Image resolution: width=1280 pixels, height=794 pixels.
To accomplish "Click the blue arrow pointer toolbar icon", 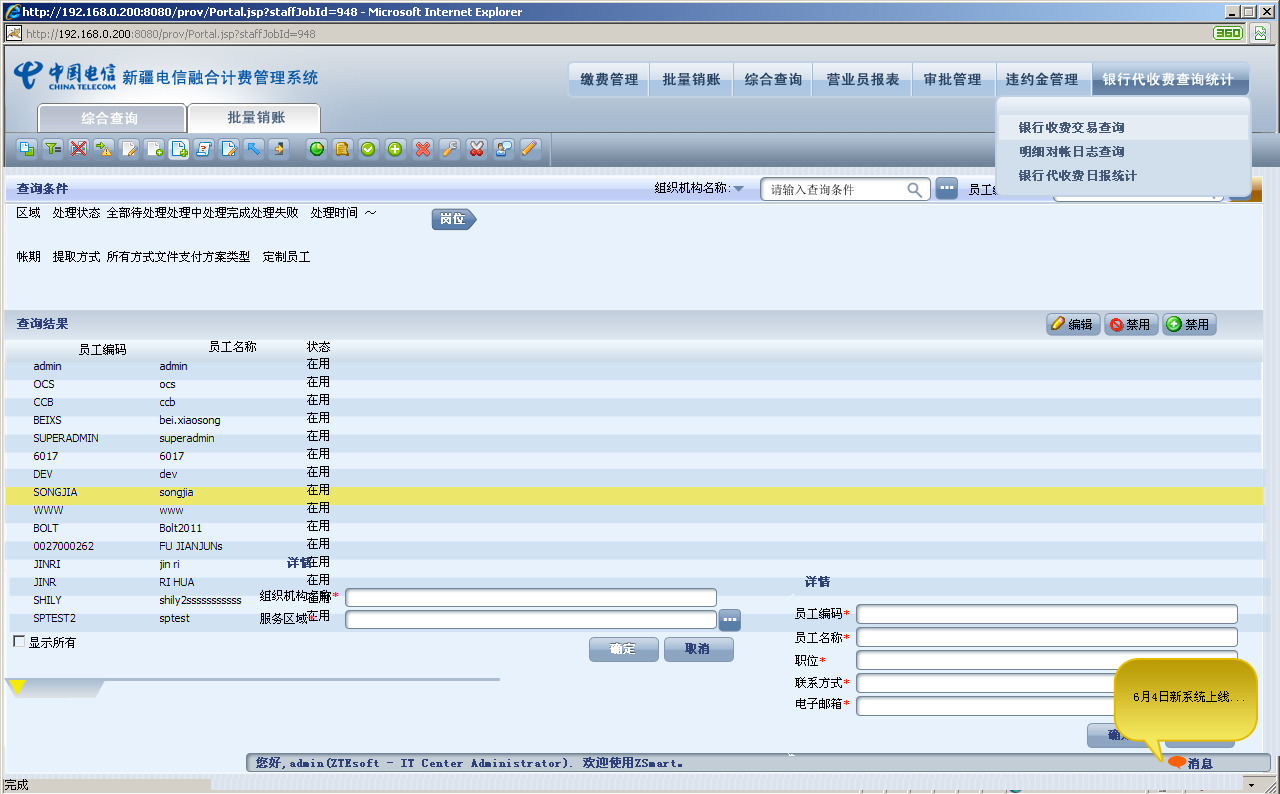I will tap(254, 149).
